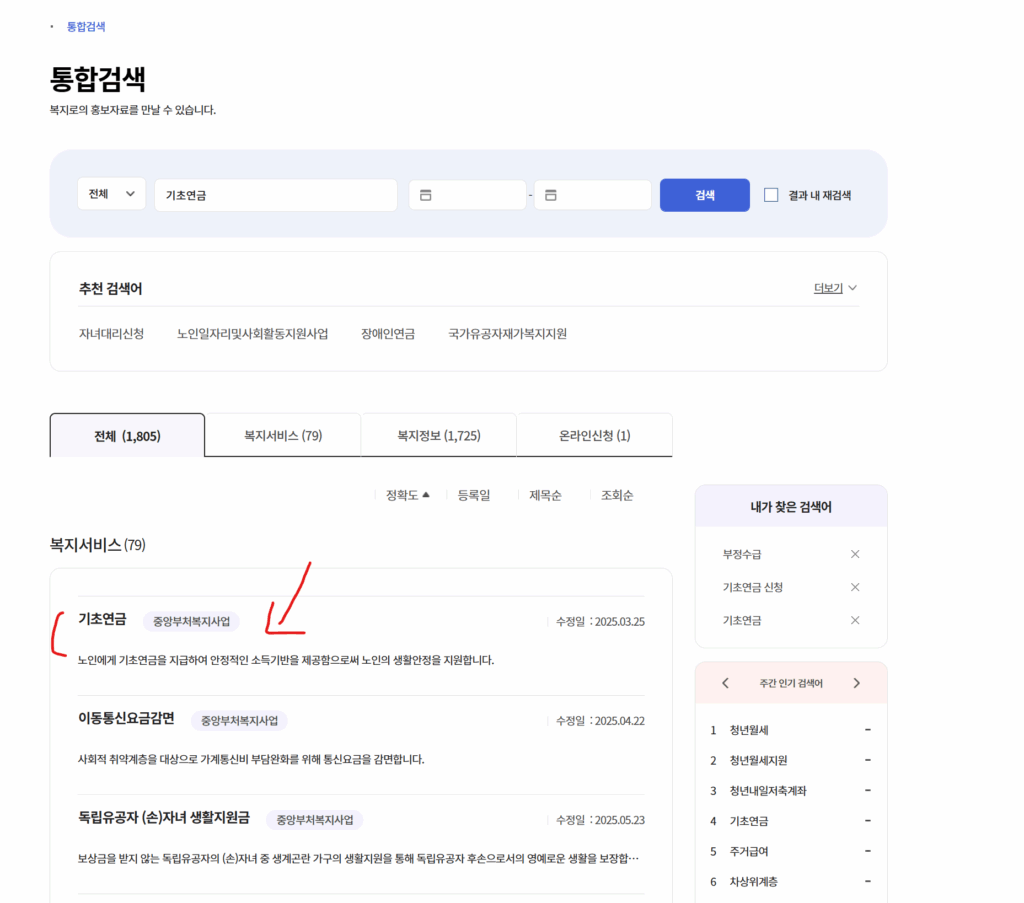The width and height of the screenshot is (1024, 903).
Task: Remove 기초연금 신청 from my search history
Action: point(854,587)
